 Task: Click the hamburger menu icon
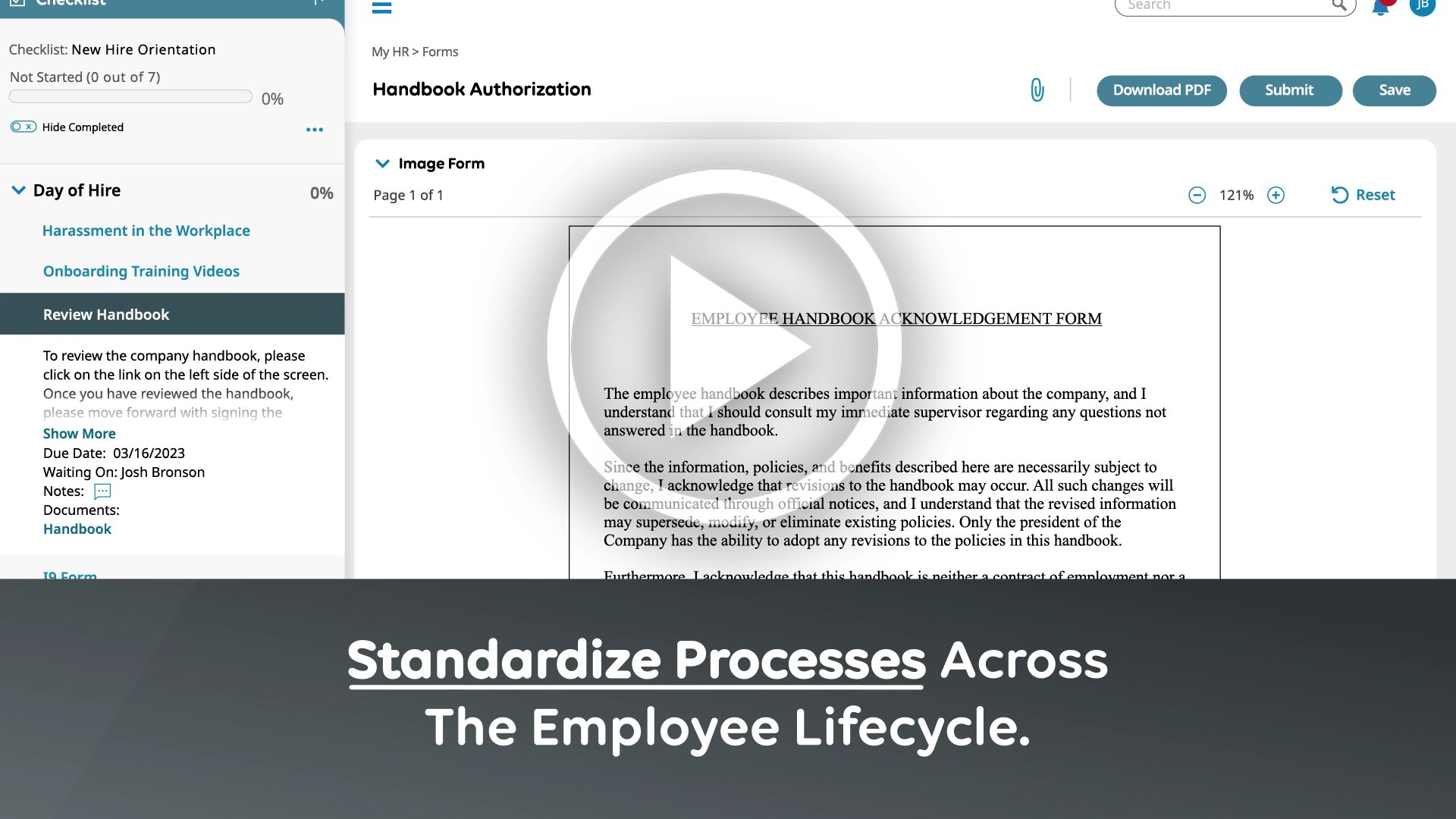[381, 7]
